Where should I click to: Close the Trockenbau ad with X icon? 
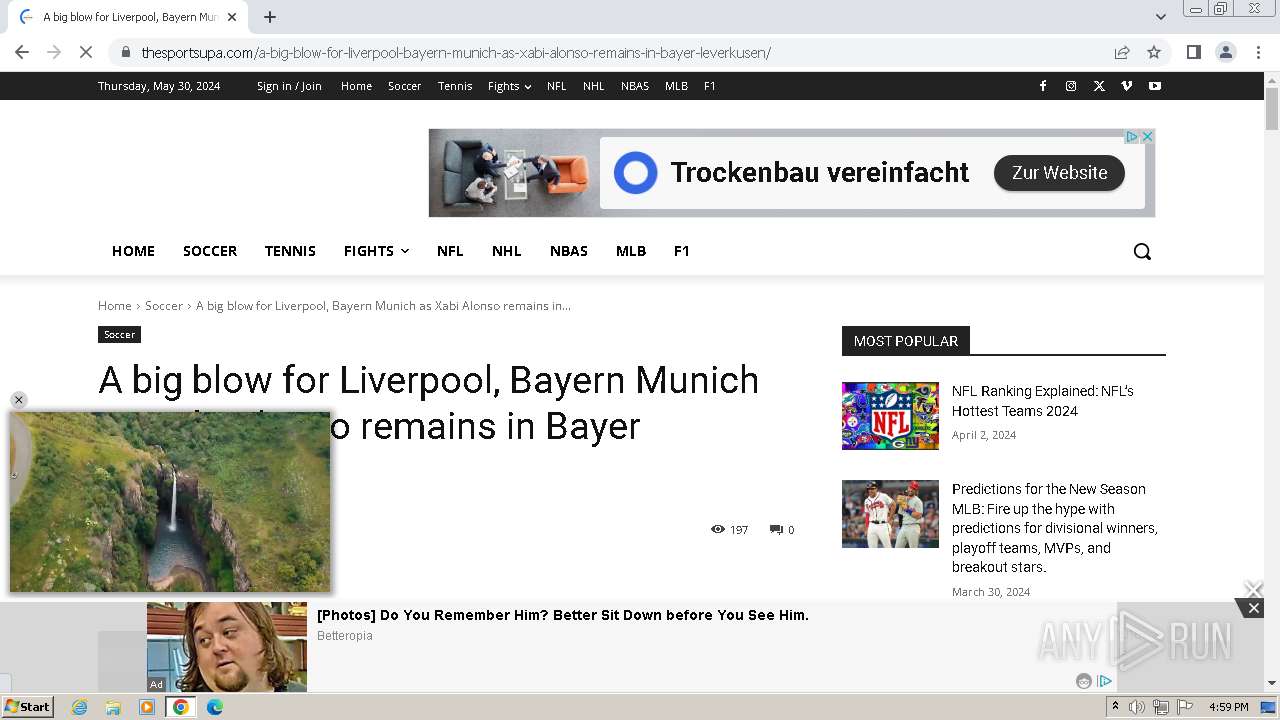tap(1148, 137)
